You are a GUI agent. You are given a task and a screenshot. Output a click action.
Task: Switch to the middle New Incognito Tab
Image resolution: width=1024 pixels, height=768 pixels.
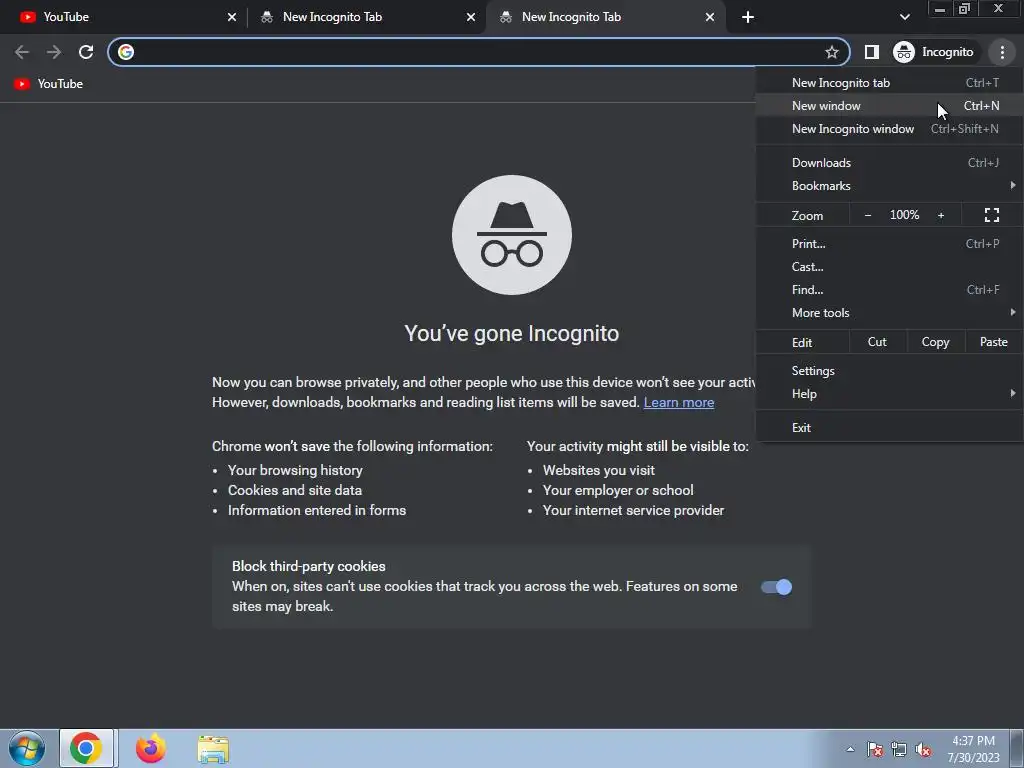click(x=366, y=17)
